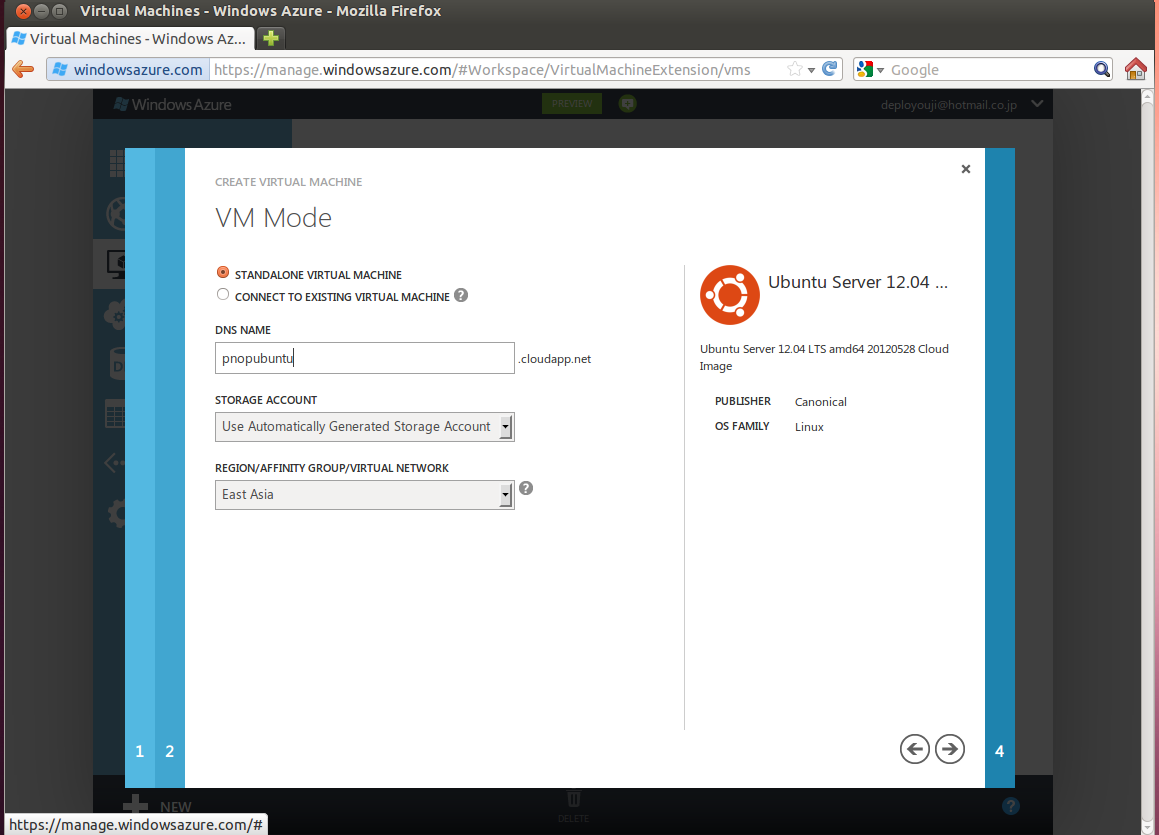Jump to wizard step 2 bar

point(170,468)
